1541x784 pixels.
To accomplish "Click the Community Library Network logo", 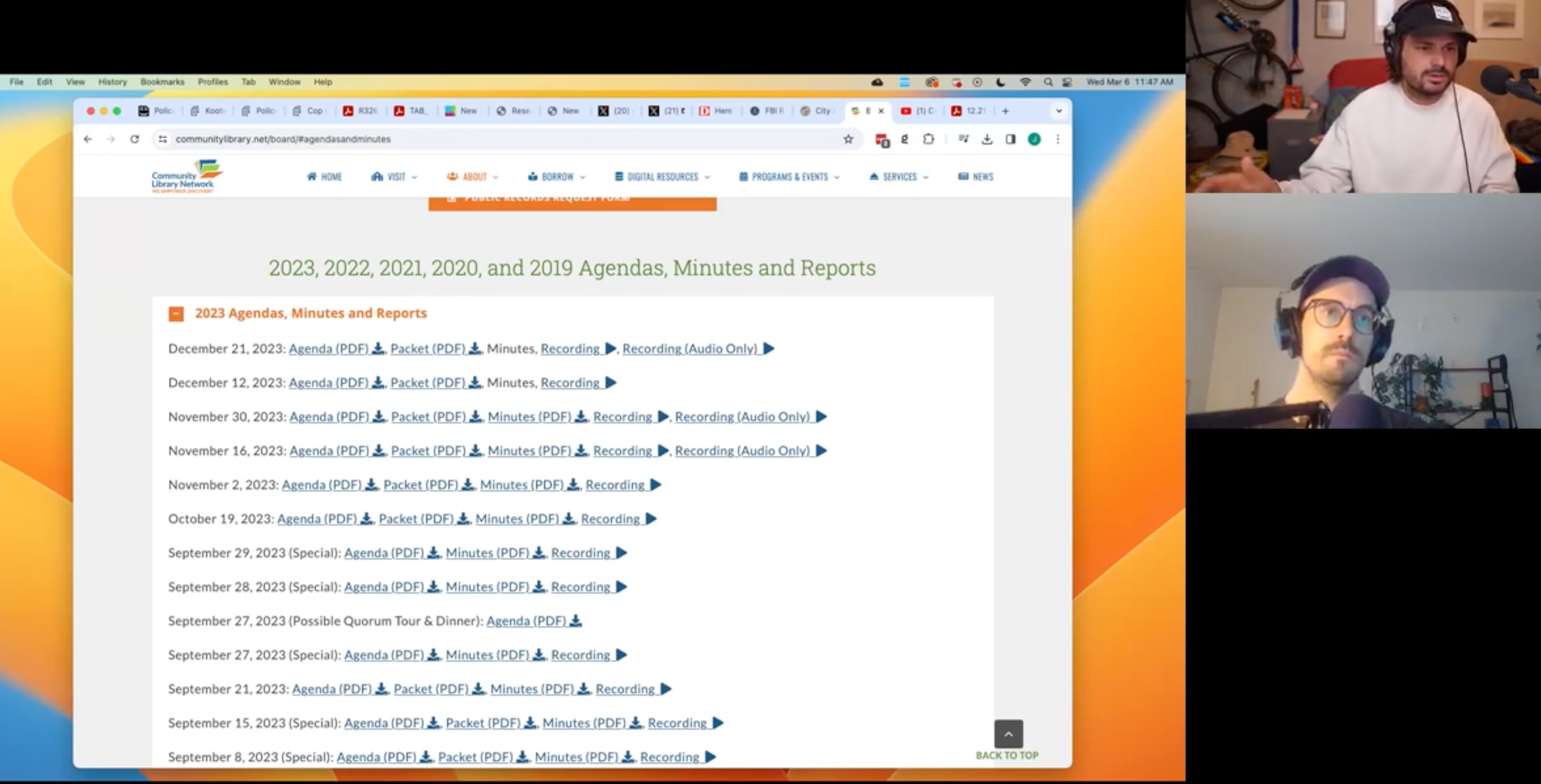I will (186, 176).
